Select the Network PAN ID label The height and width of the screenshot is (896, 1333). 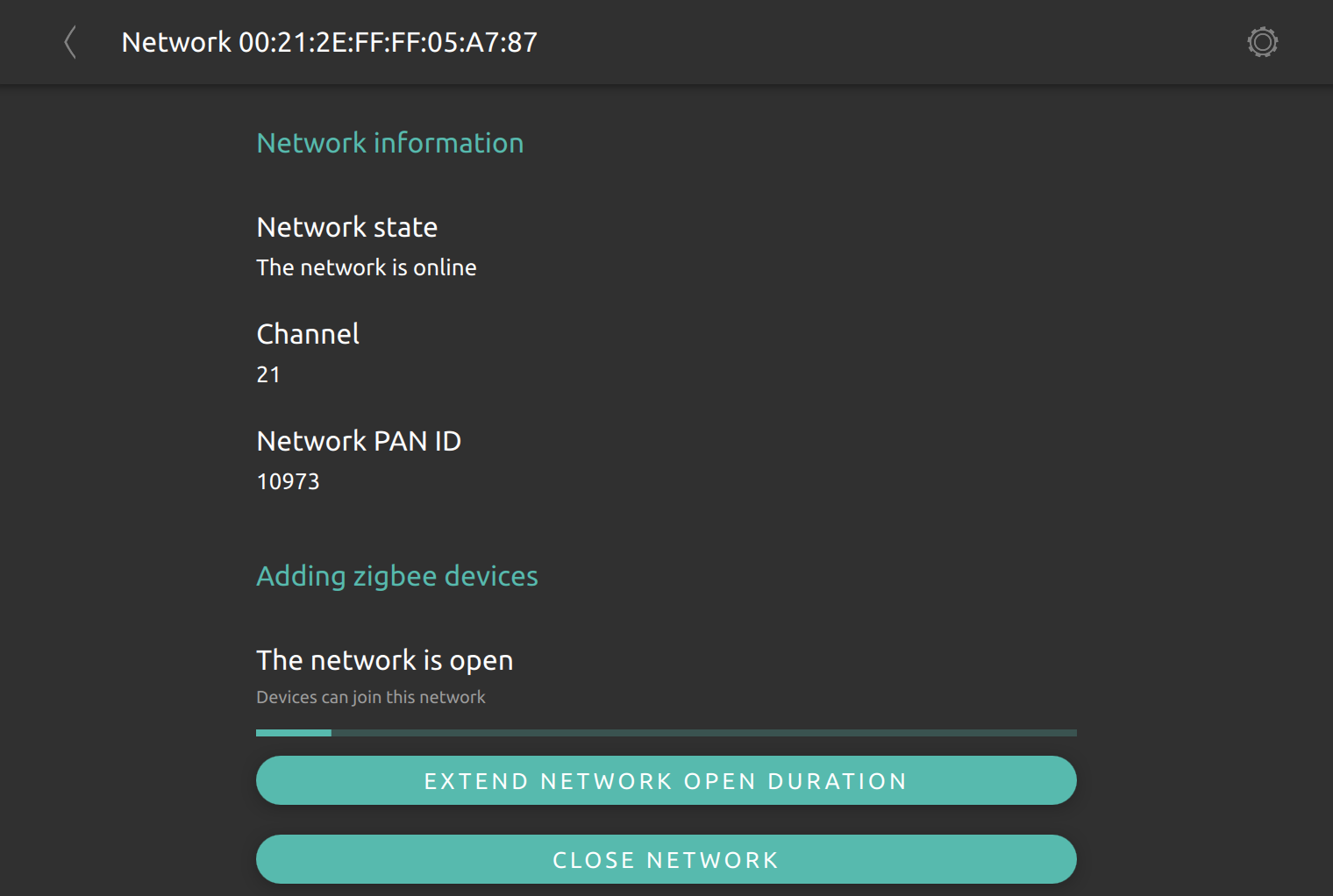pyautogui.click(x=359, y=441)
